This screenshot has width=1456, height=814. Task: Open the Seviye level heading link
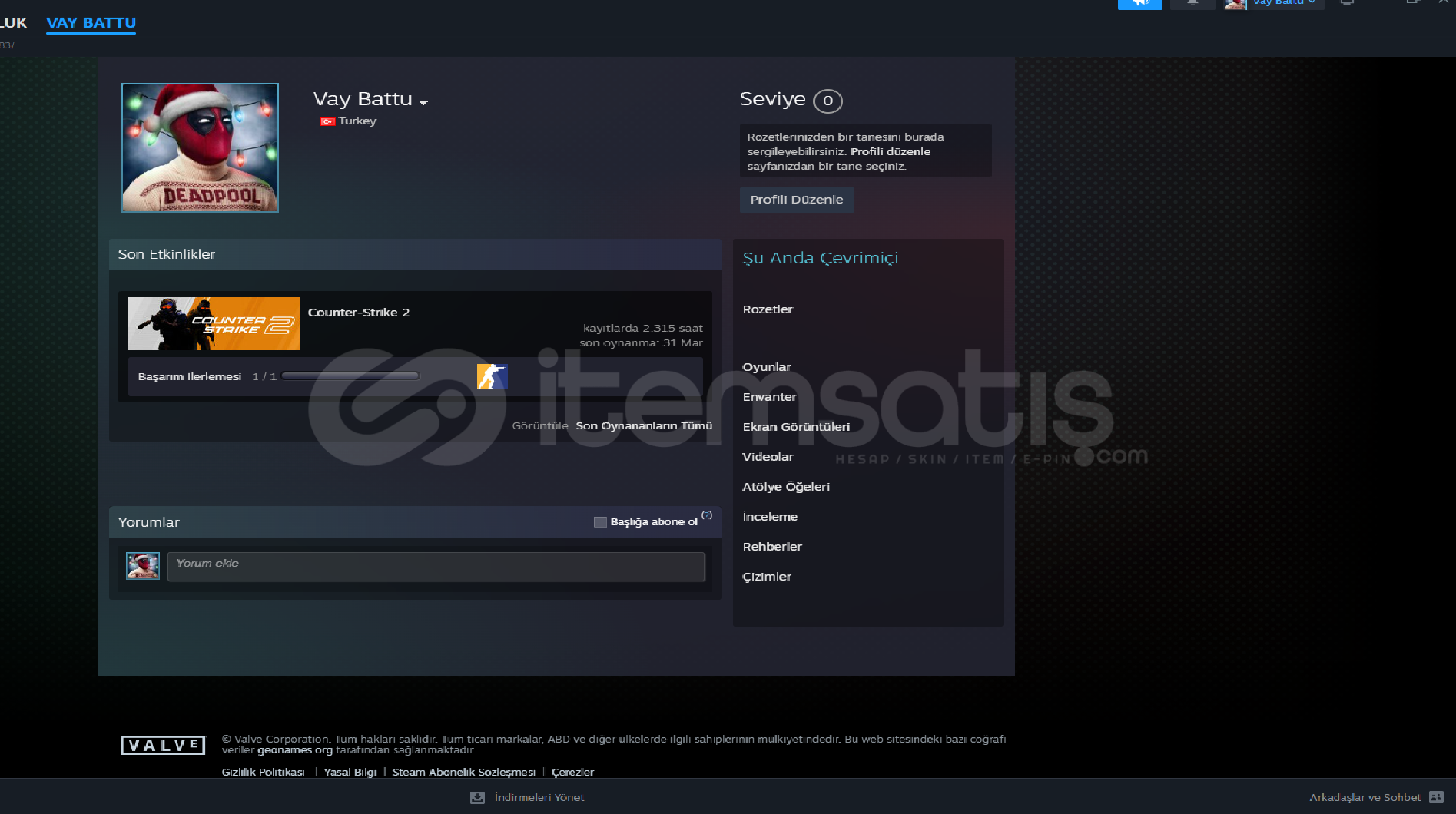[x=772, y=99]
